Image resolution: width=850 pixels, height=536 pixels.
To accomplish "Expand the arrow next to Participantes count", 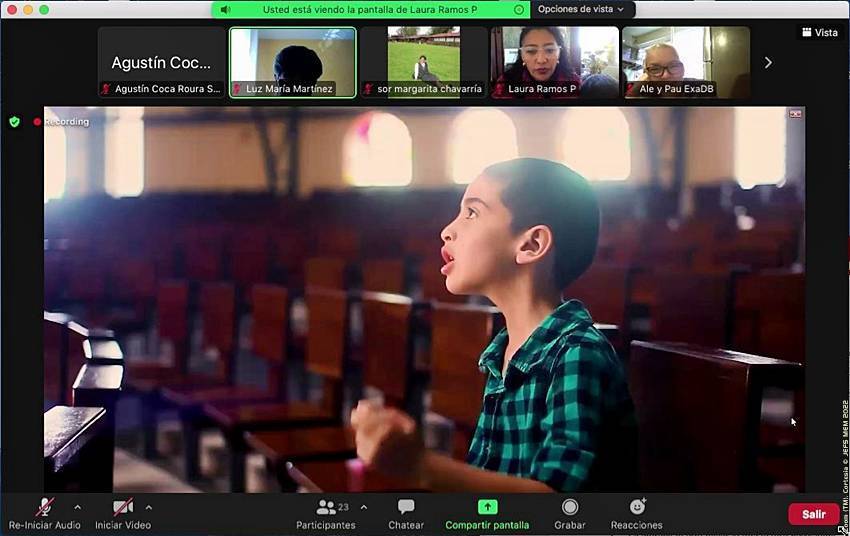I will tap(364, 507).
